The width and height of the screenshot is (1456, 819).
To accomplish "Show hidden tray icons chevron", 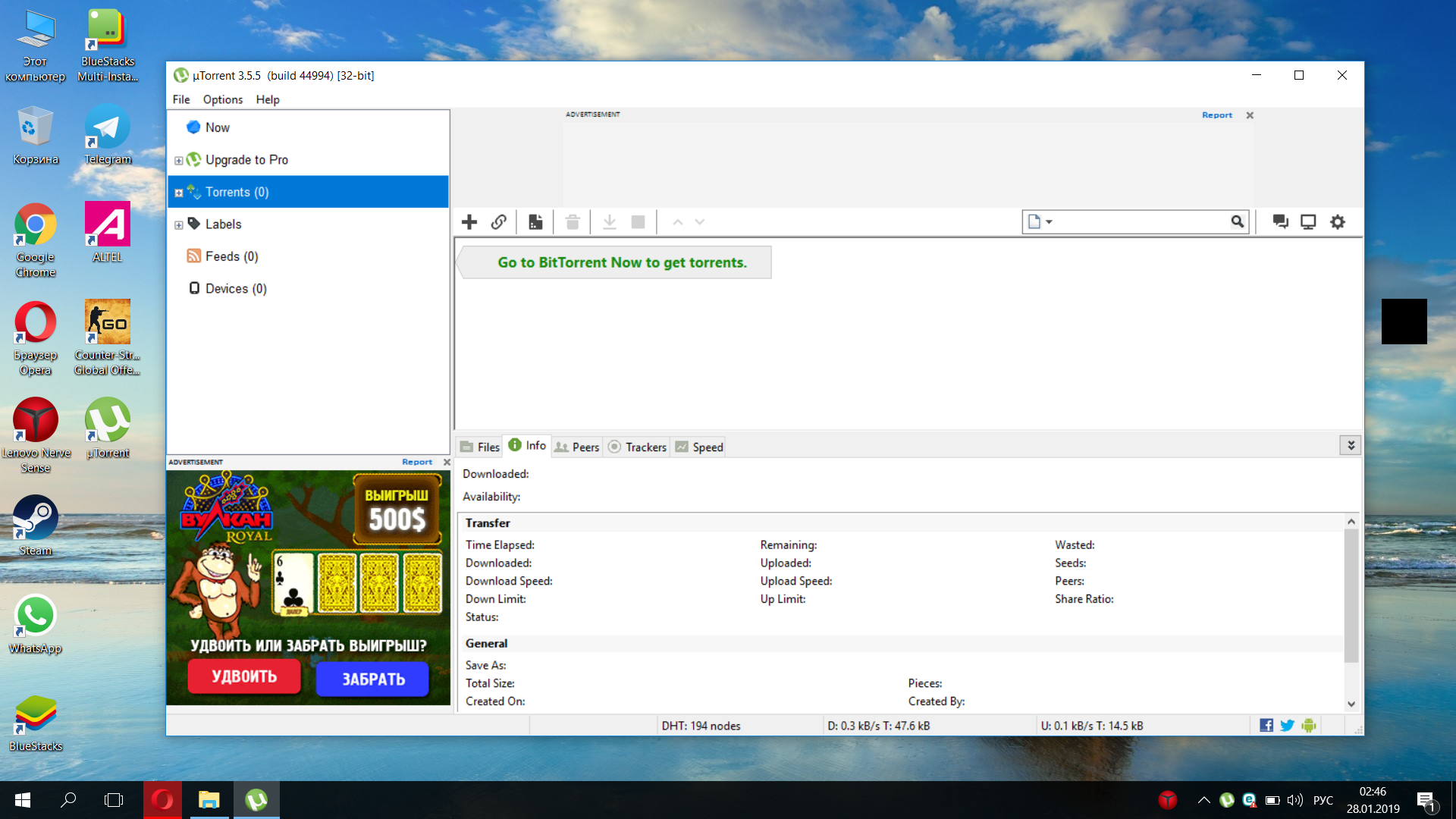I will click(1203, 800).
